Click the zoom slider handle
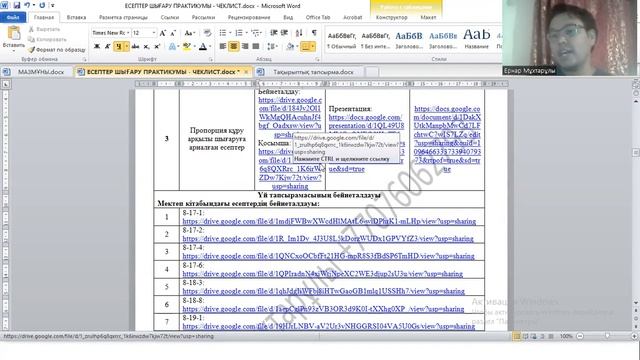 pos(607,336)
